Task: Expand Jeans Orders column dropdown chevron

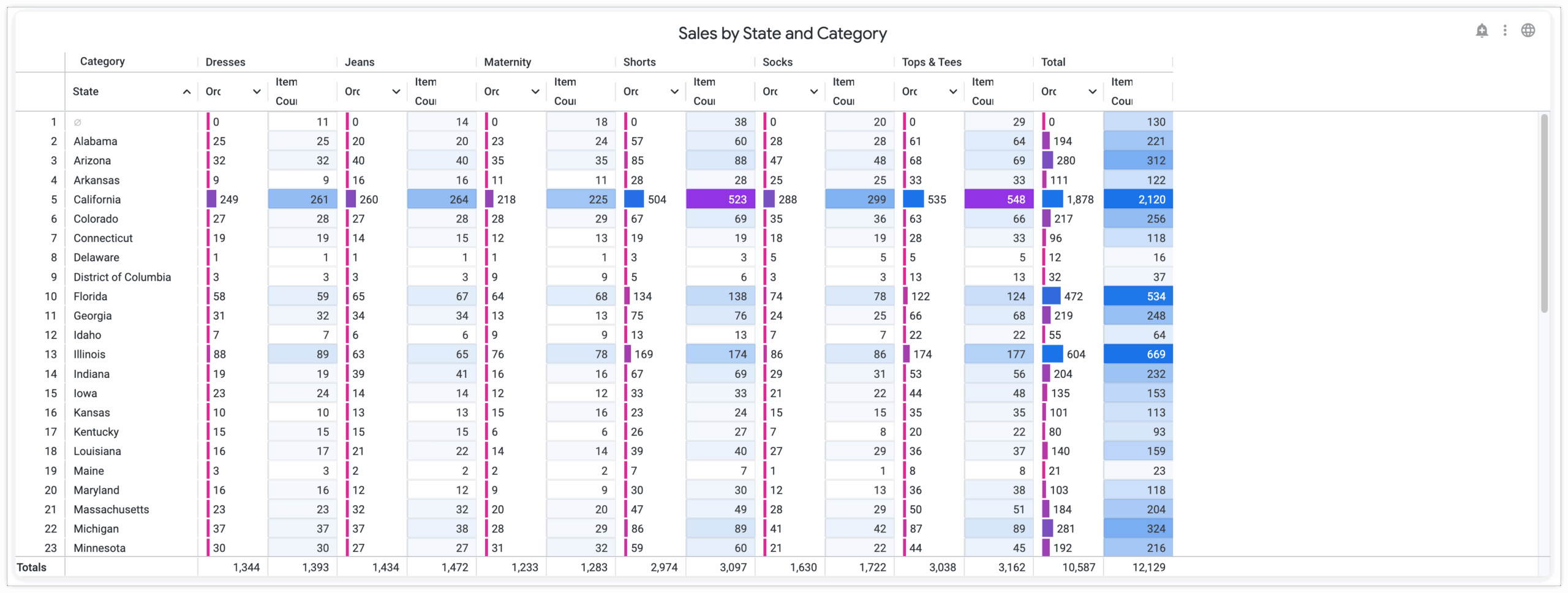Action: (x=396, y=92)
